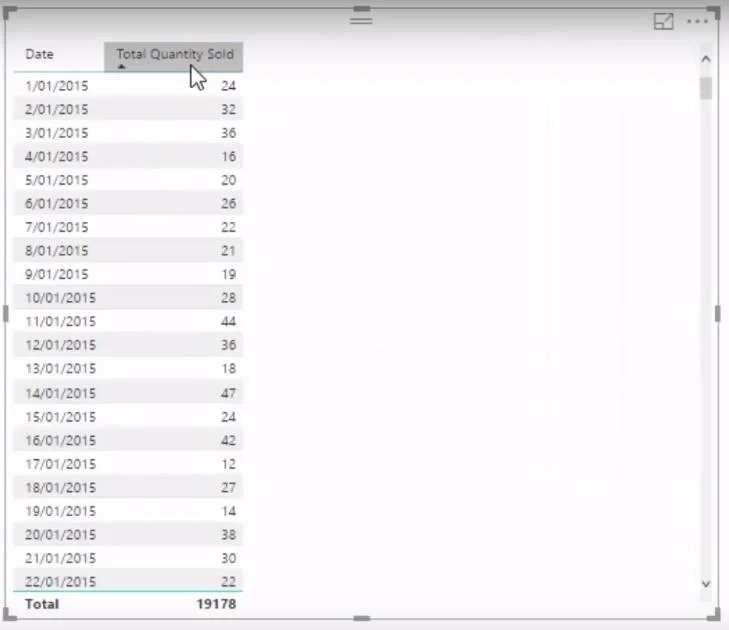Select the 17/01/2015 date cell
729x630 pixels.
tap(60, 464)
